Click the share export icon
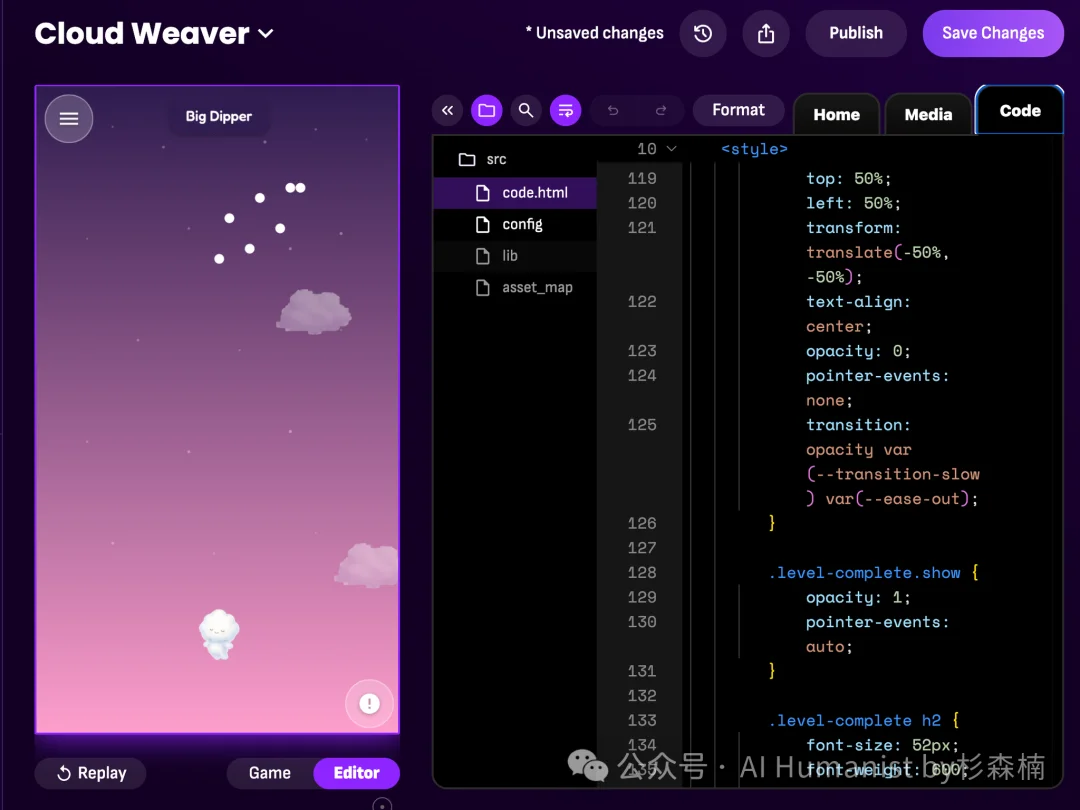1080x810 pixels. tap(766, 33)
